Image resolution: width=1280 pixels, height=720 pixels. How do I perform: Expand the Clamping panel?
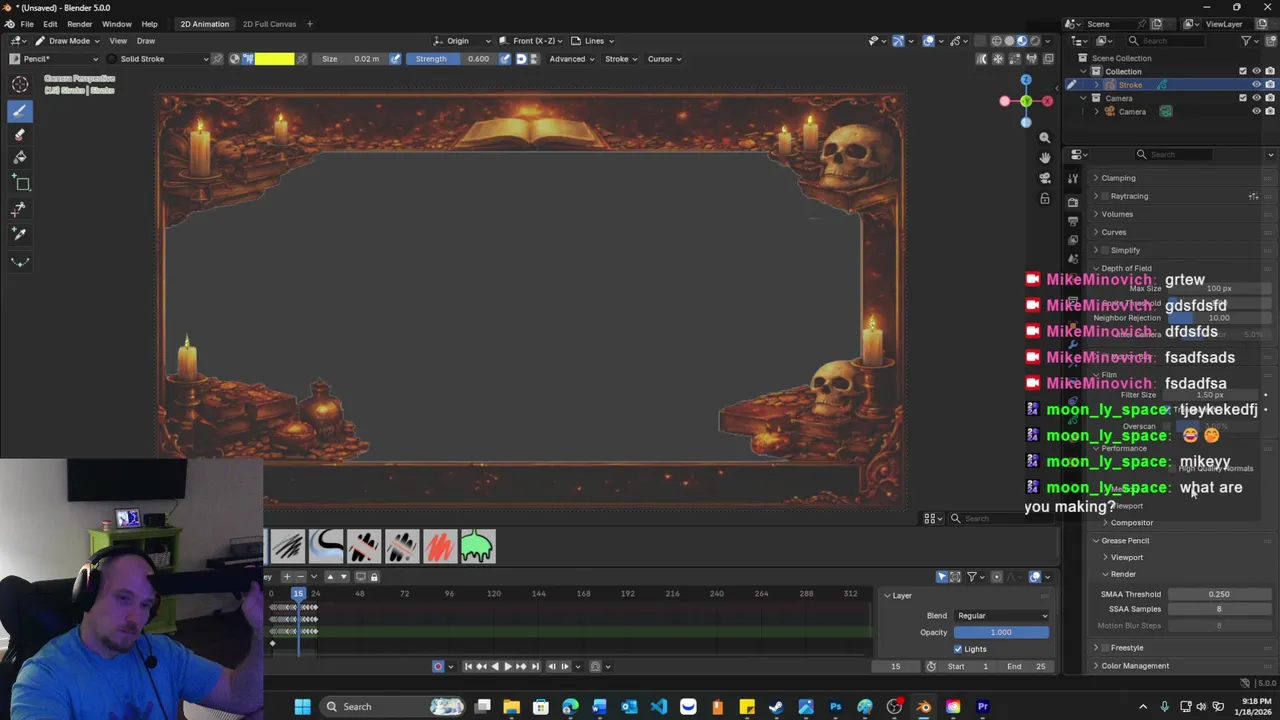pyautogui.click(x=1118, y=178)
